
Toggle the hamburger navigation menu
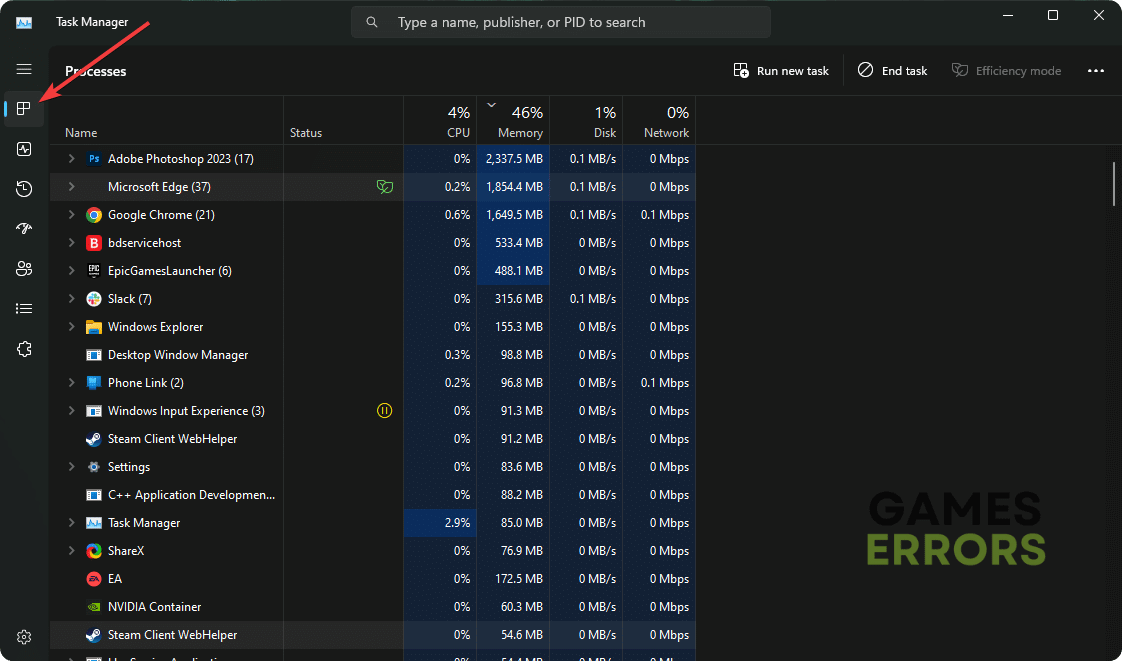click(x=24, y=69)
